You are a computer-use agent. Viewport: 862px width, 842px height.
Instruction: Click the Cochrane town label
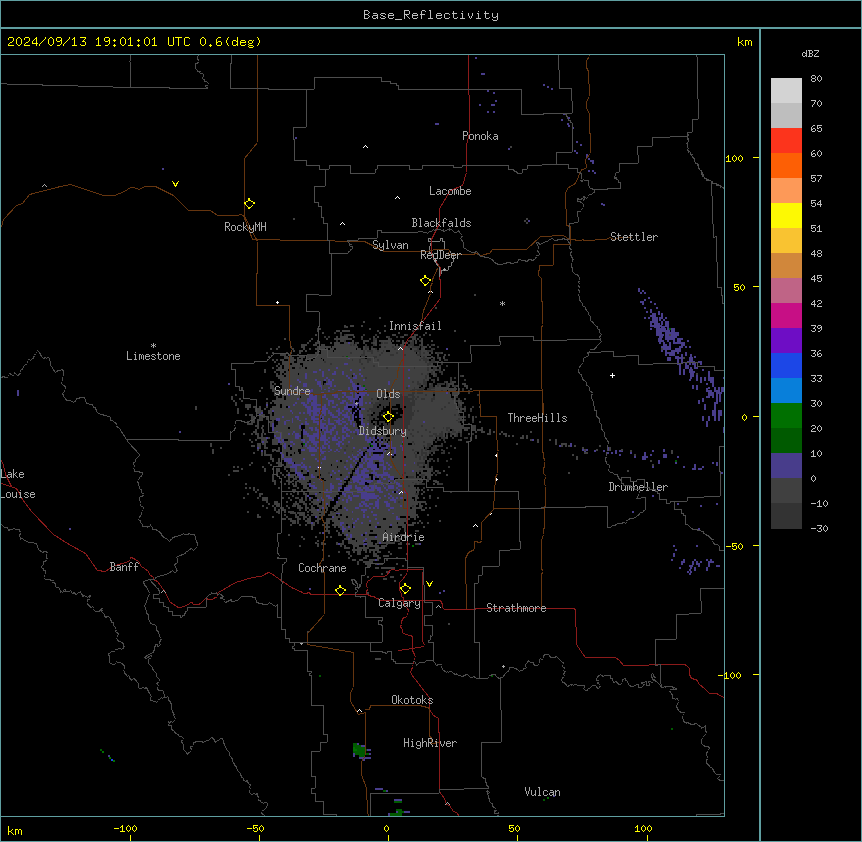(322, 568)
